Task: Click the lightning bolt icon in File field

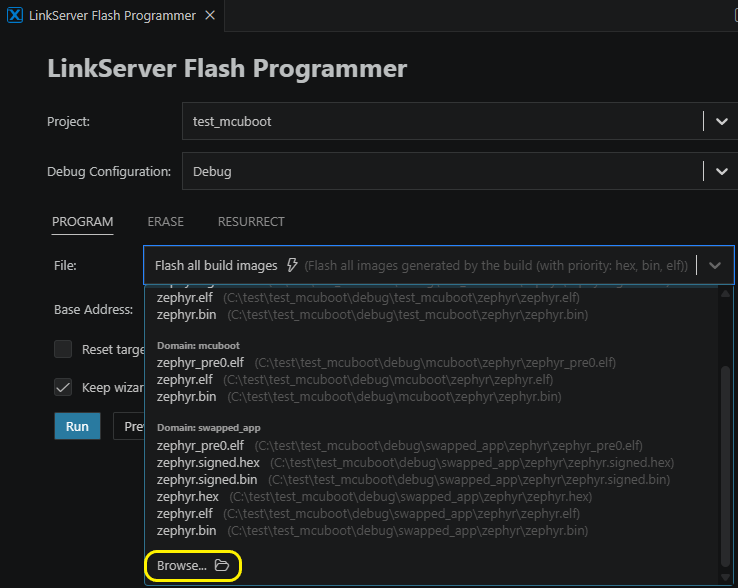Action: (x=292, y=265)
